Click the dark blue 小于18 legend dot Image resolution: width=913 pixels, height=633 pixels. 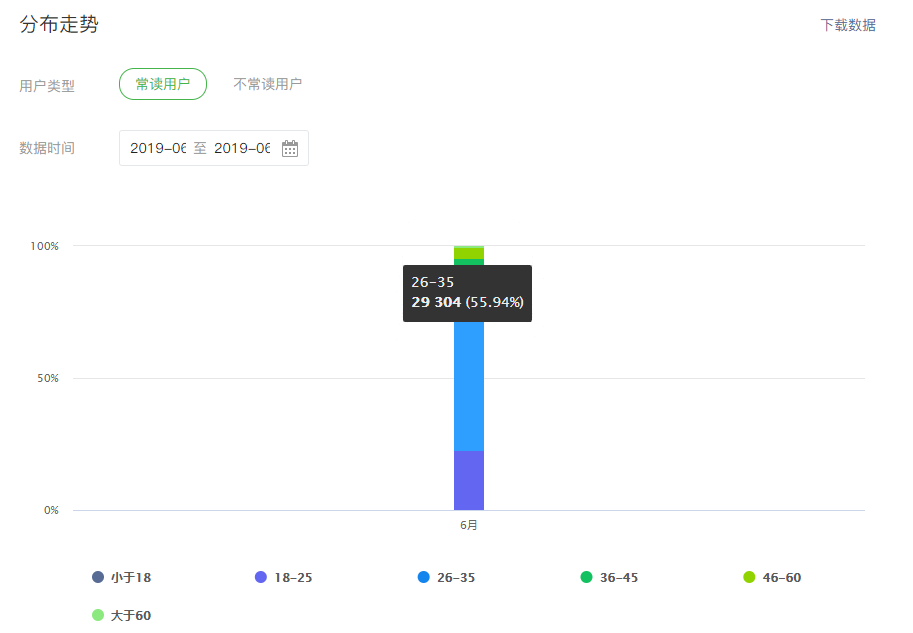[x=96, y=576]
